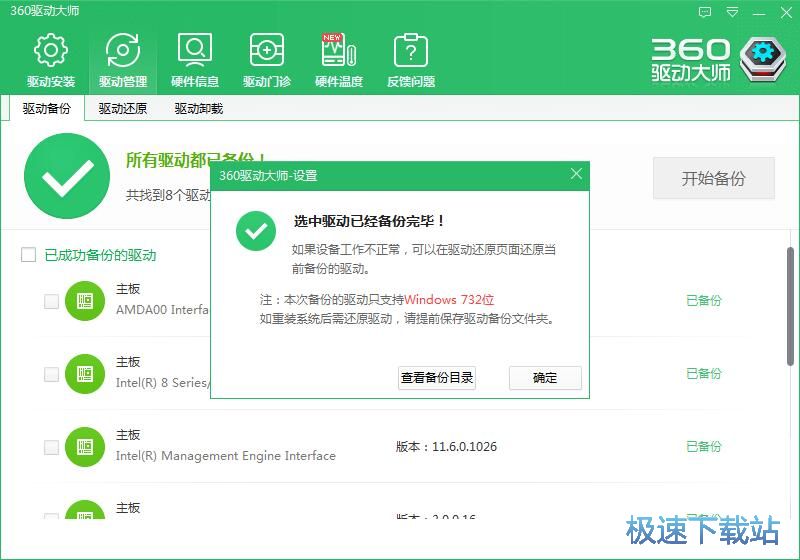Check the Intel(R) 8 Series driver checkbox
The width and height of the screenshot is (800, 560).
(52, 374)
